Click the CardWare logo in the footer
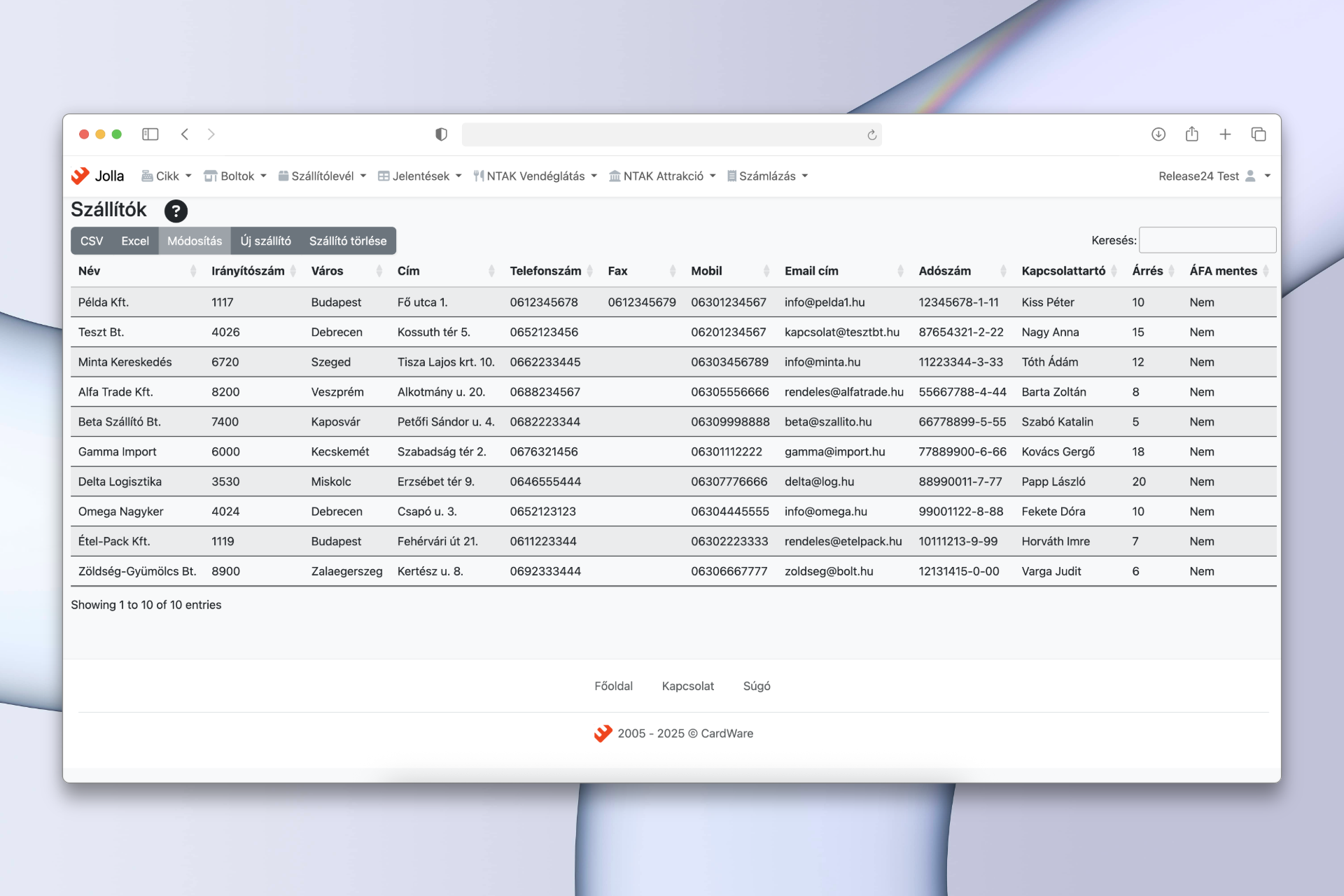The height and width of the screenshot is (896, 1344). pos(603,734)
